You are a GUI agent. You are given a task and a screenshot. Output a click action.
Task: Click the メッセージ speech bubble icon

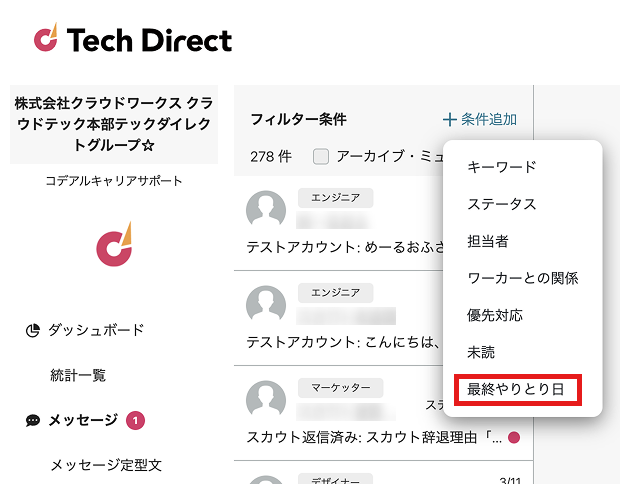[33, 420]
